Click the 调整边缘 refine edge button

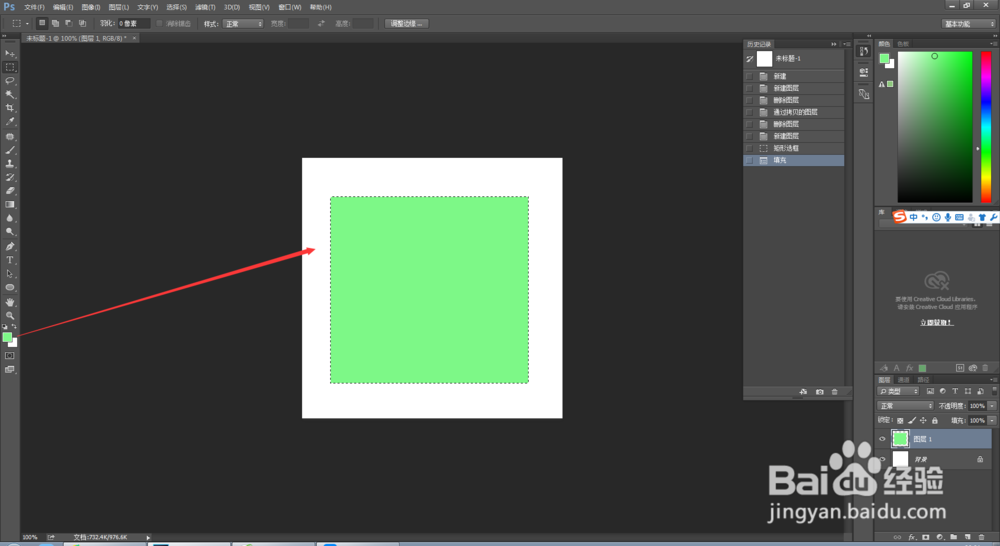406,24
